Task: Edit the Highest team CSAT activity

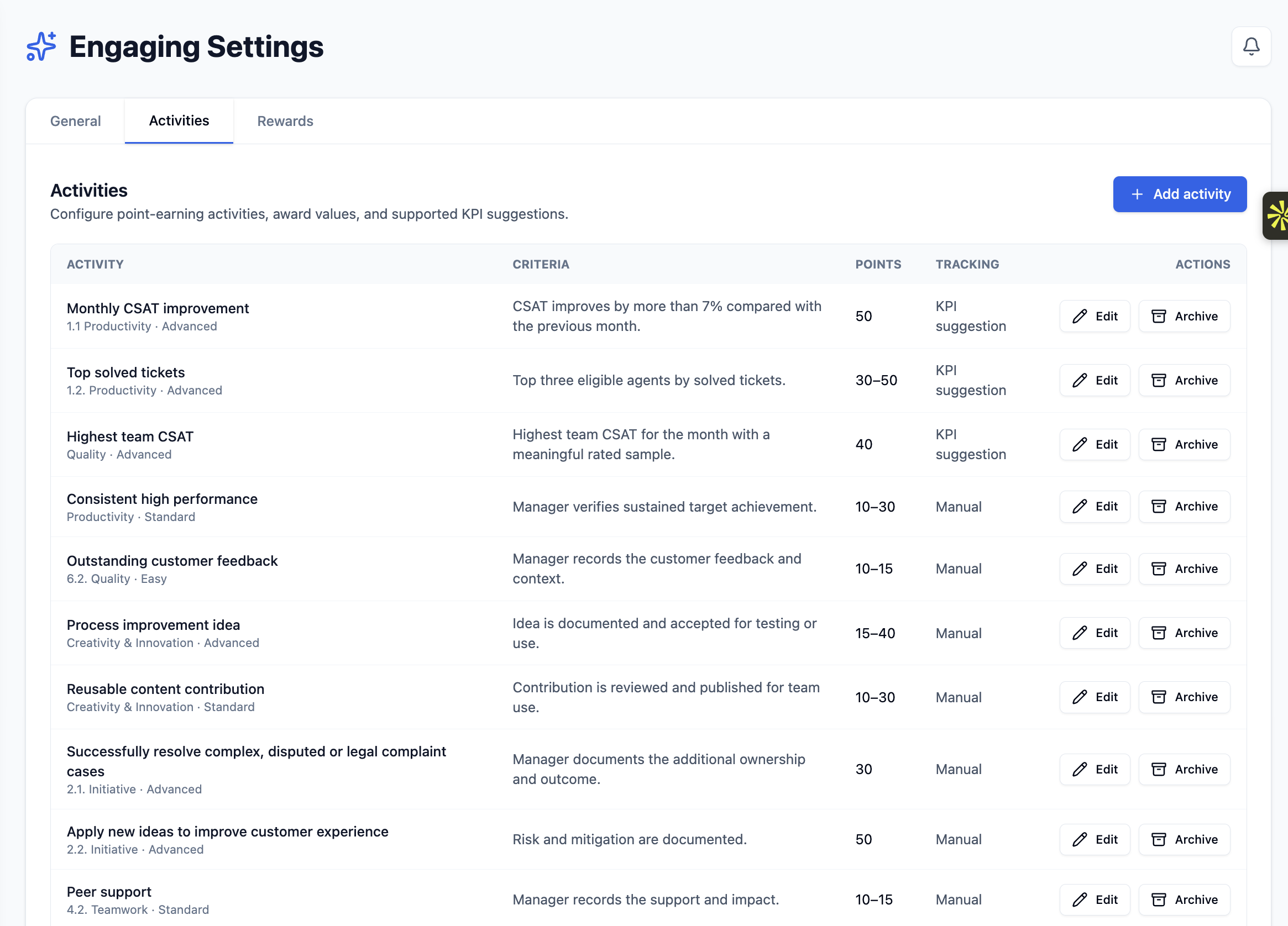Action: click(x=1095, y=445)
